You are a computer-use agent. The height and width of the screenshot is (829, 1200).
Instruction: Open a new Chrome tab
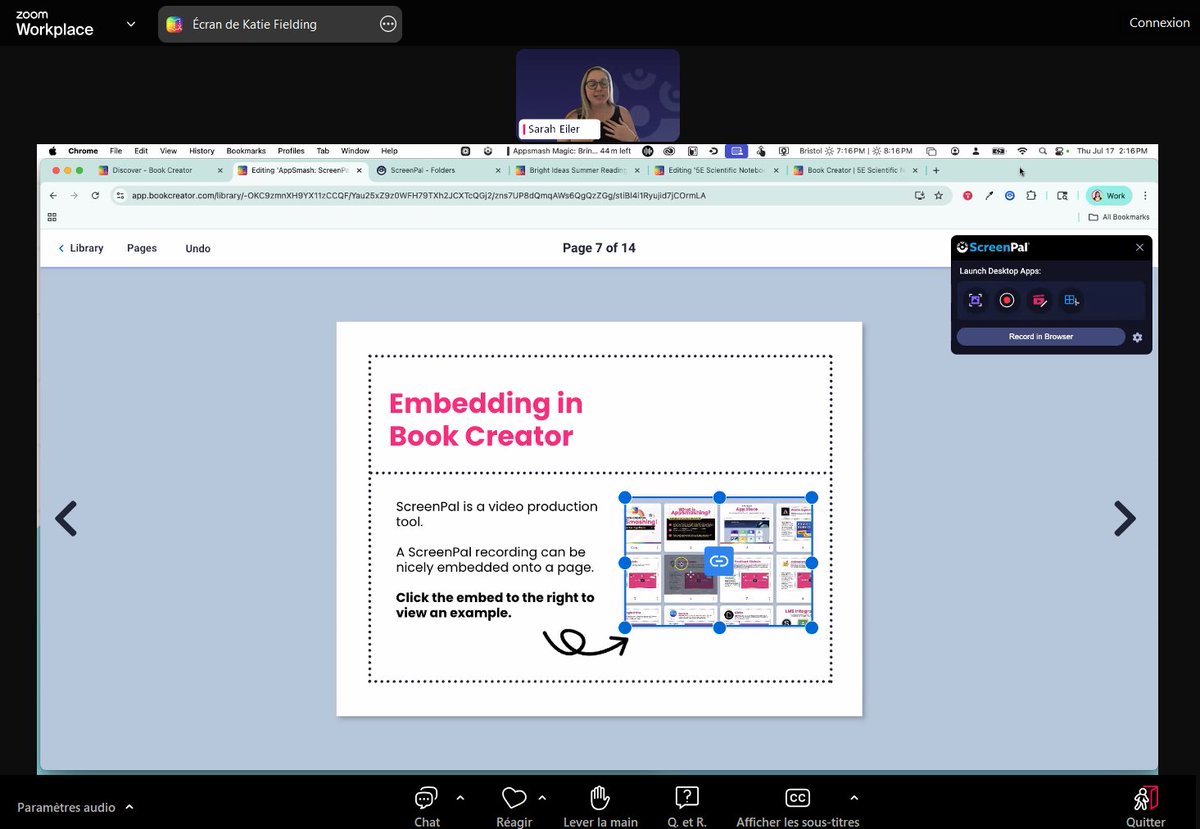936,170
